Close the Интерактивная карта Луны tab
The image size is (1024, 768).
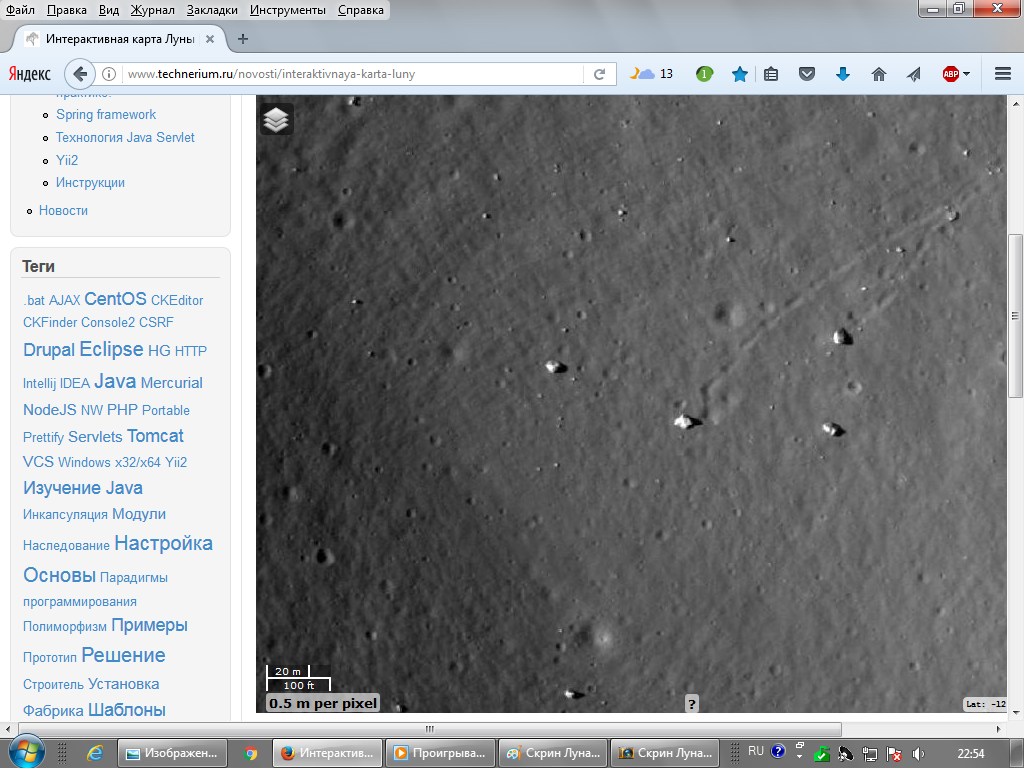tap(210, 39)
